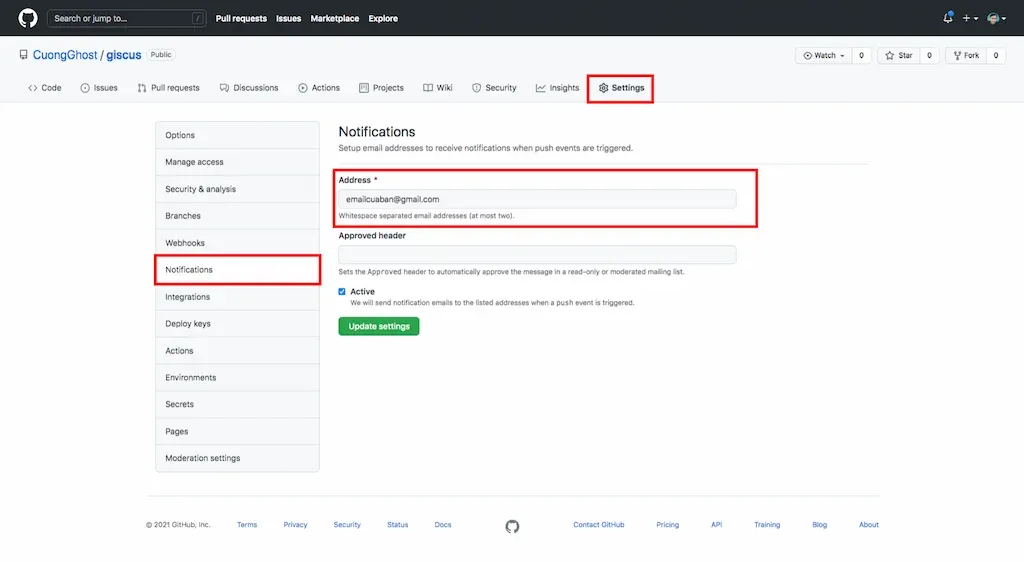The height and width of the screenshot is (562, 1024).
Task: Open the Docs footer link
Action: coord(443,525)
